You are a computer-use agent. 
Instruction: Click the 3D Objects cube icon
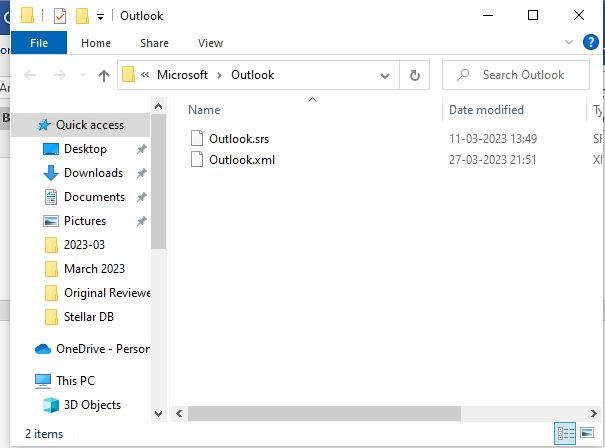(x=51, y=405)
